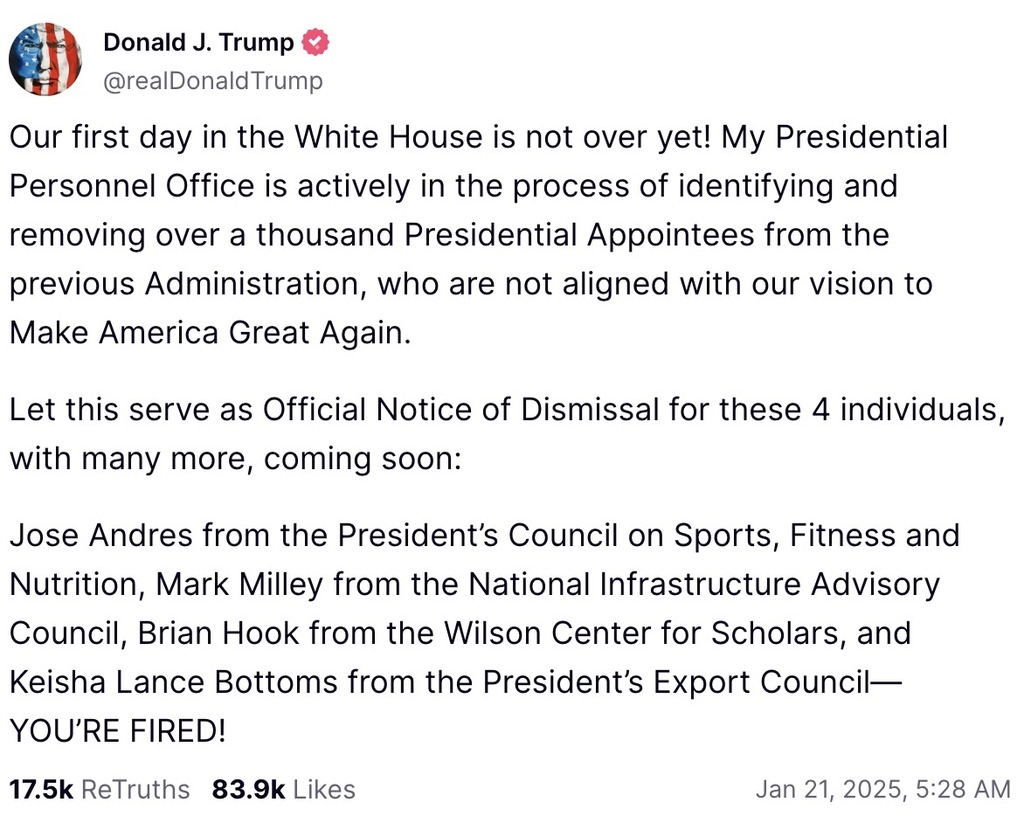1024x829 pixels.
Task: Click the "Make America Great Again." phrase
Action: pyautogui.click(x=210, y=333)
